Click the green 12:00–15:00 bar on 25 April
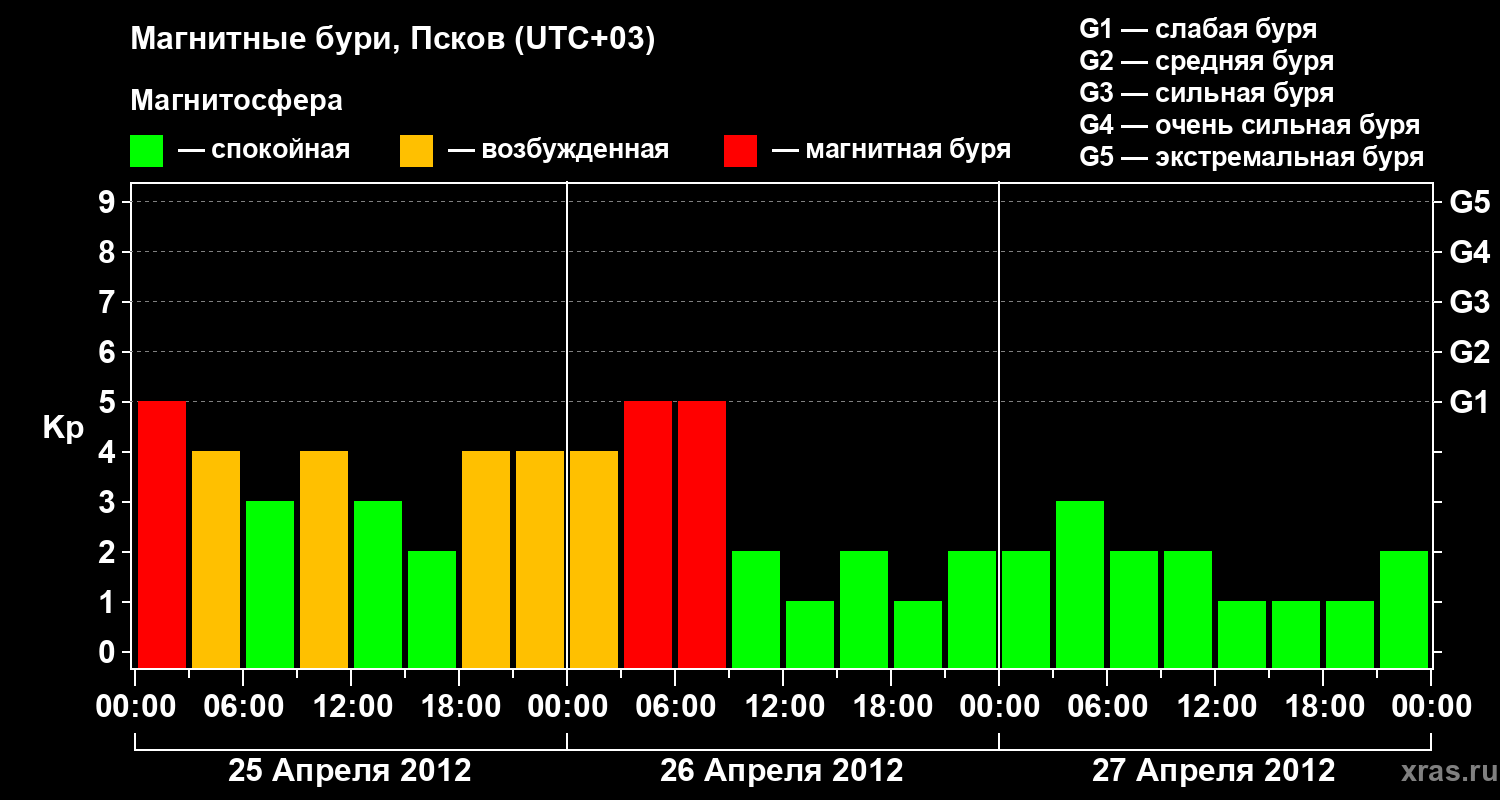Screen dimensions: 1500x800 click(x=378, y=584)
